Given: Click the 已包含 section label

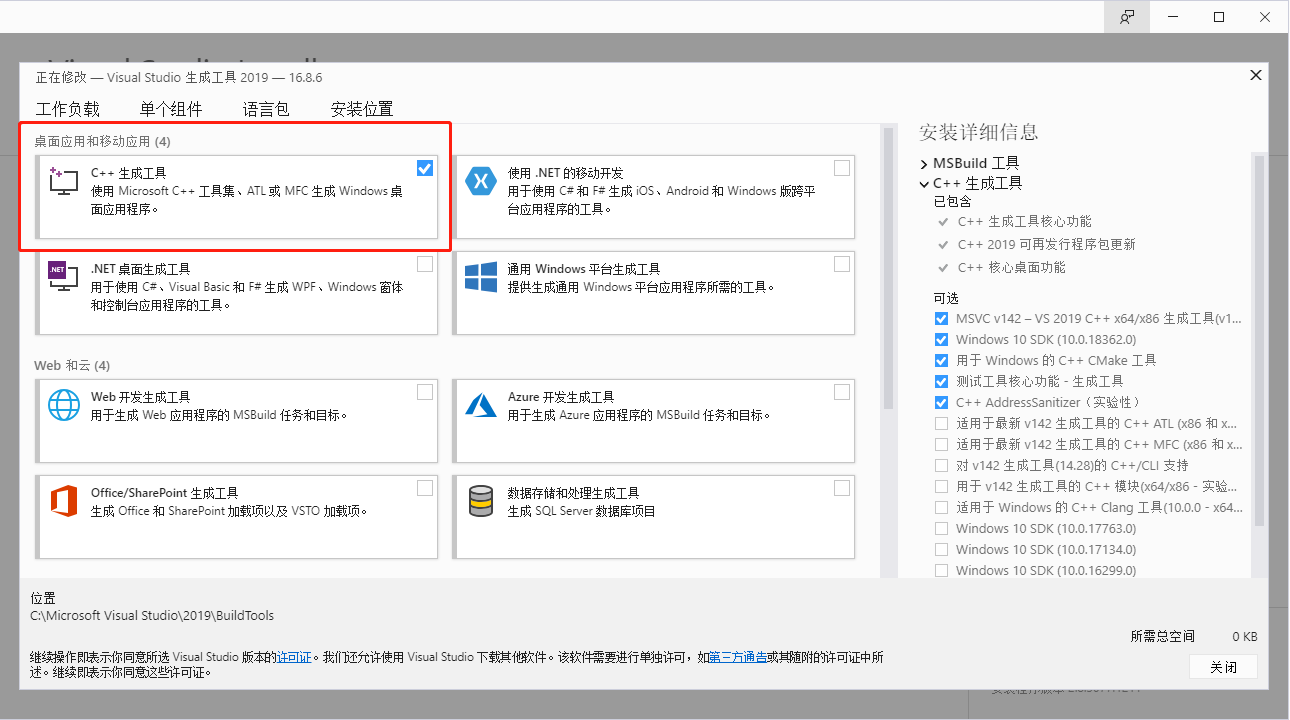Looking at the screenshot, I should point(952,201).
